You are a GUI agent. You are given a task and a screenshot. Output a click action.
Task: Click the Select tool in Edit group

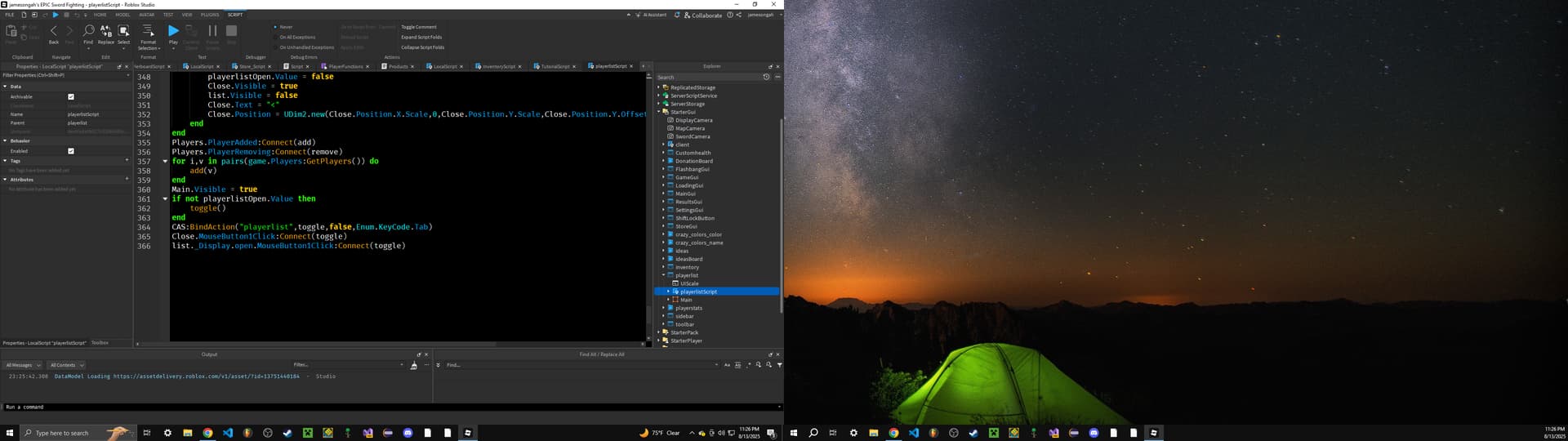(123, 33)
